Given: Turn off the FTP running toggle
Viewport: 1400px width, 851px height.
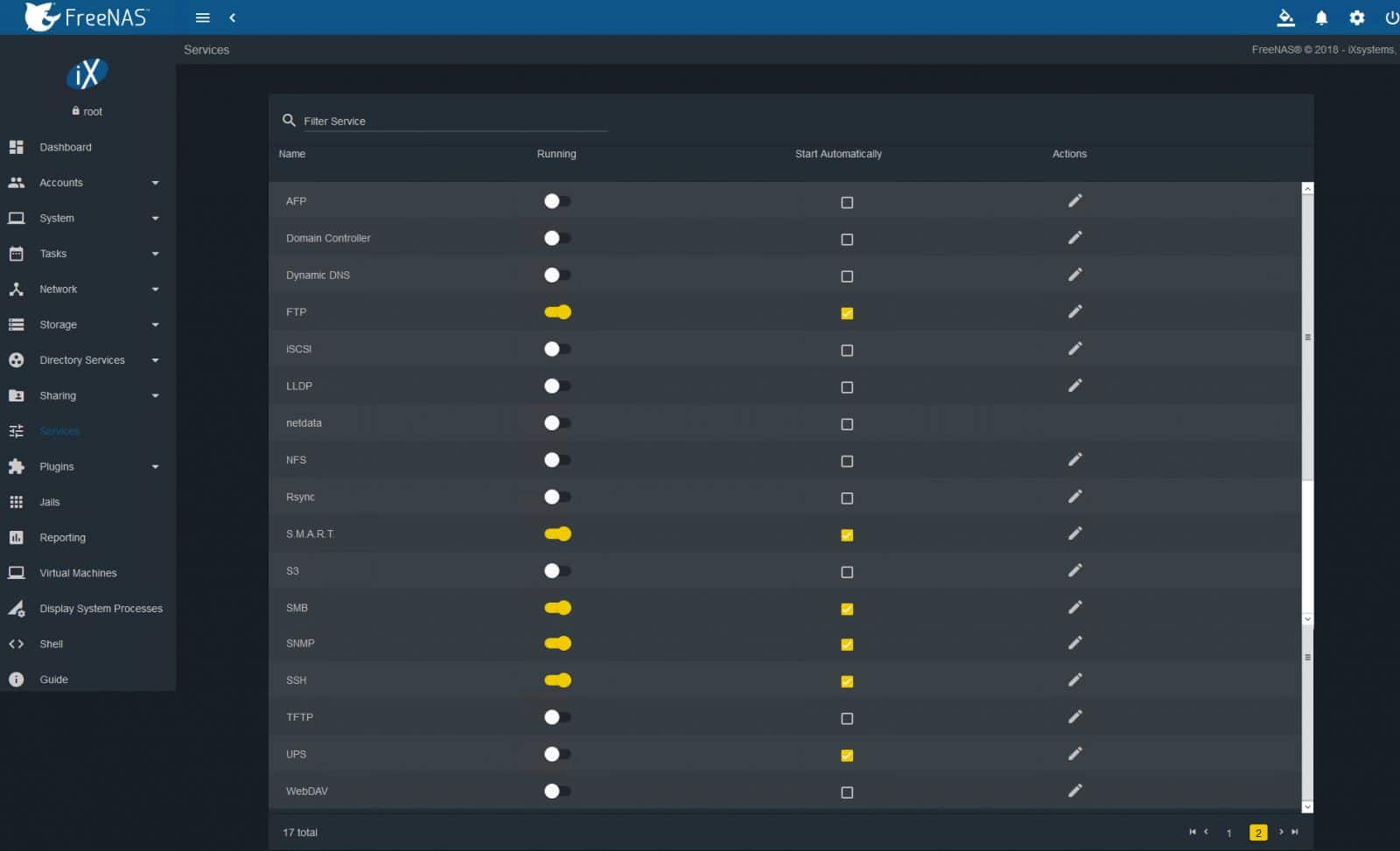Looking at the screenshot, I should click(557, 312).
